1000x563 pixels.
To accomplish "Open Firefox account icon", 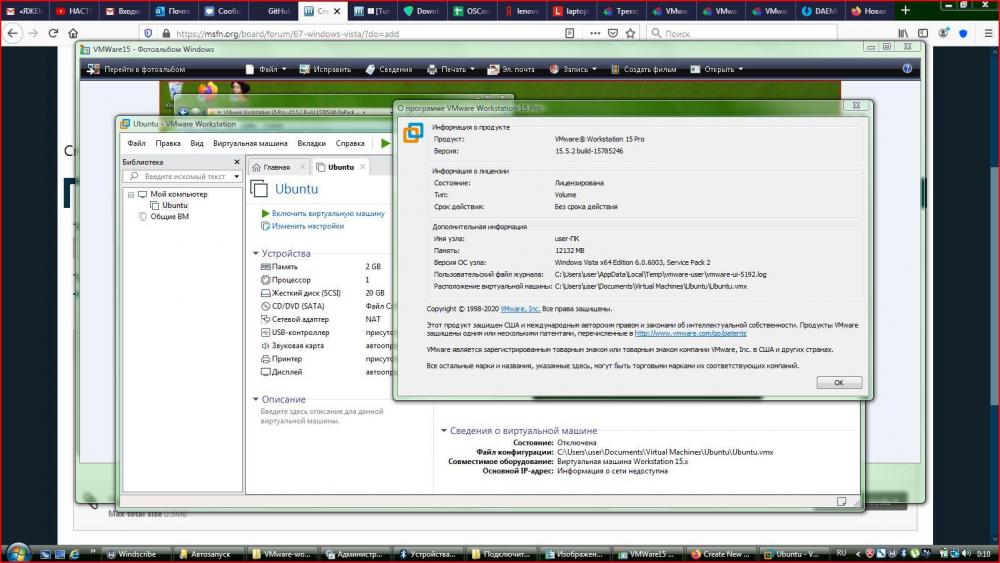I will click(943, 33).
